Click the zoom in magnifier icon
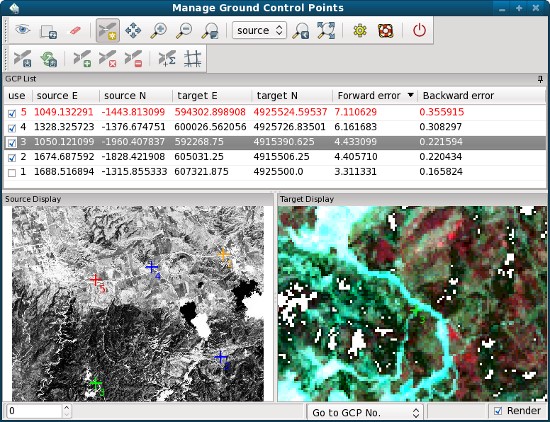This screenshot has width=550, height=422. (159, 31)
